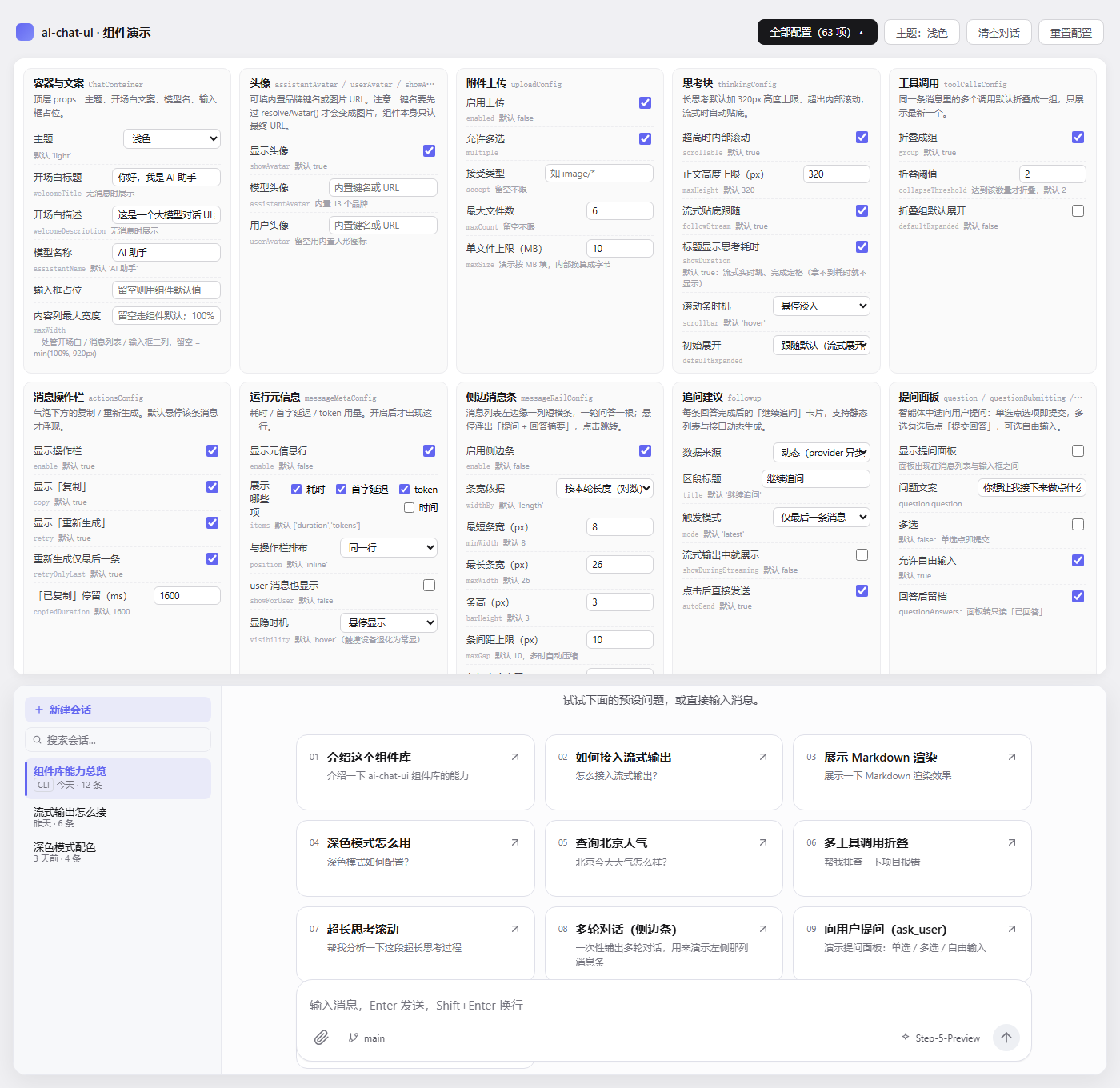Click 查询北京天气 preset card
The width and height of the screenshot is (1120, 1088).
click(x=664, y=858)
